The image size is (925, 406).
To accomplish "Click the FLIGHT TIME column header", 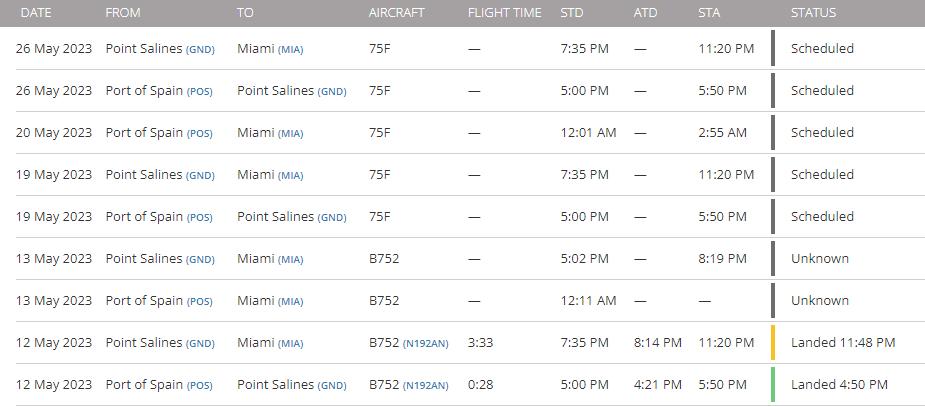I will pyautogui.click(x=504, y=13).
